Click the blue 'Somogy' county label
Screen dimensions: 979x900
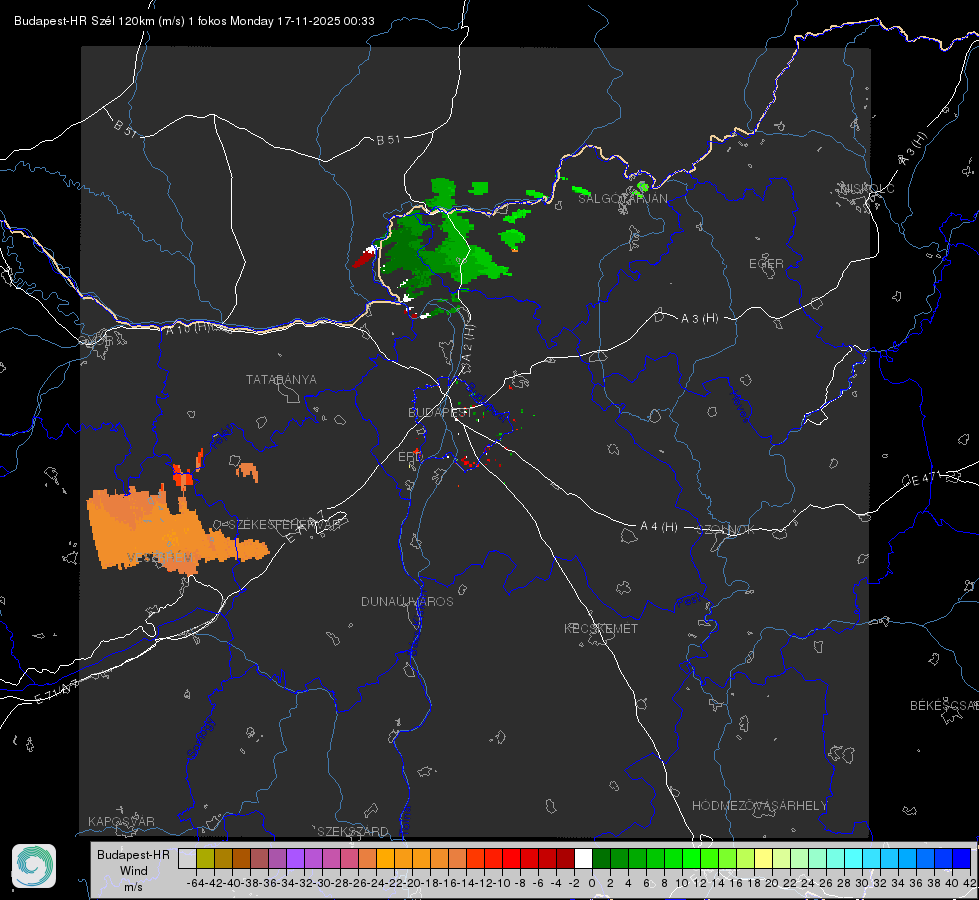201,738
